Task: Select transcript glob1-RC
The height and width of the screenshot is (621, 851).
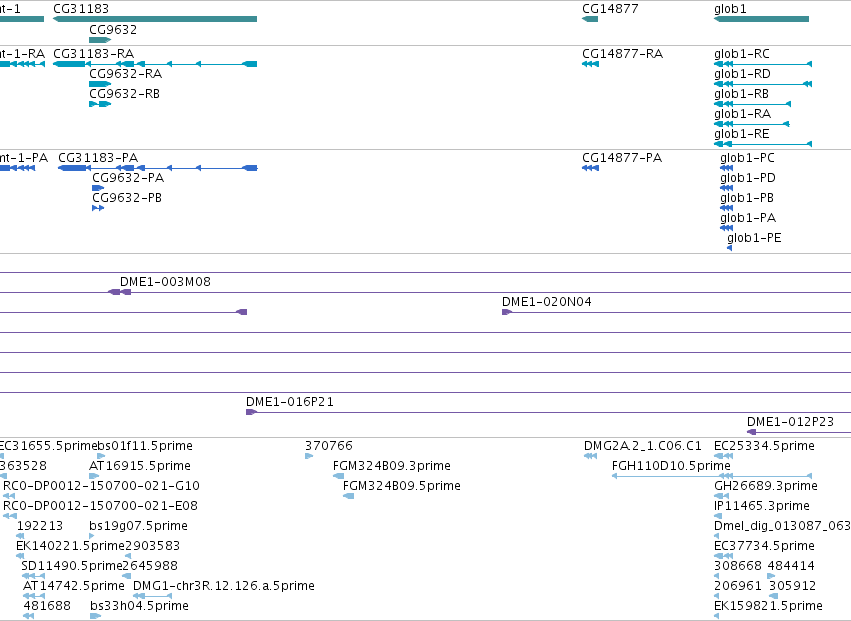Action: (x=763, y=64)
